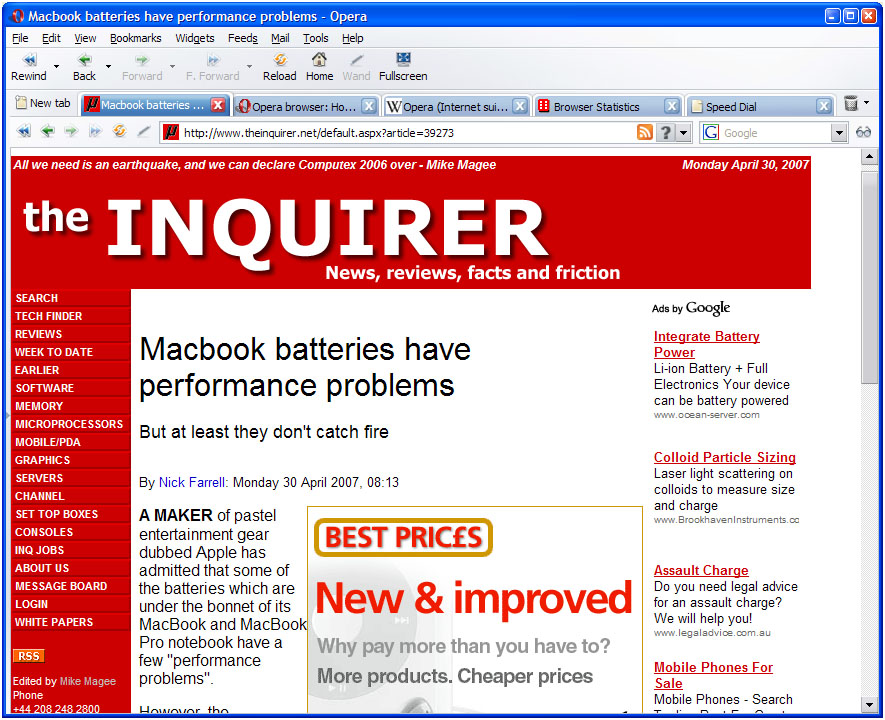Click the question mark icon in address bar
This screenshot has height=720, width=885.
click(x=666, y=133)
